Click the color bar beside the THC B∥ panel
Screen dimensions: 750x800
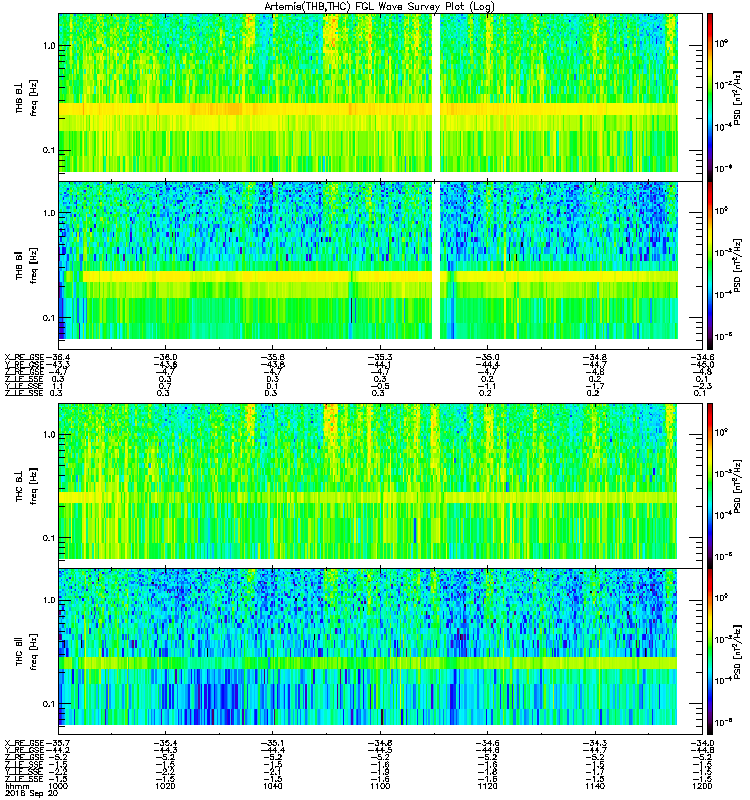(x=710, y=652)
